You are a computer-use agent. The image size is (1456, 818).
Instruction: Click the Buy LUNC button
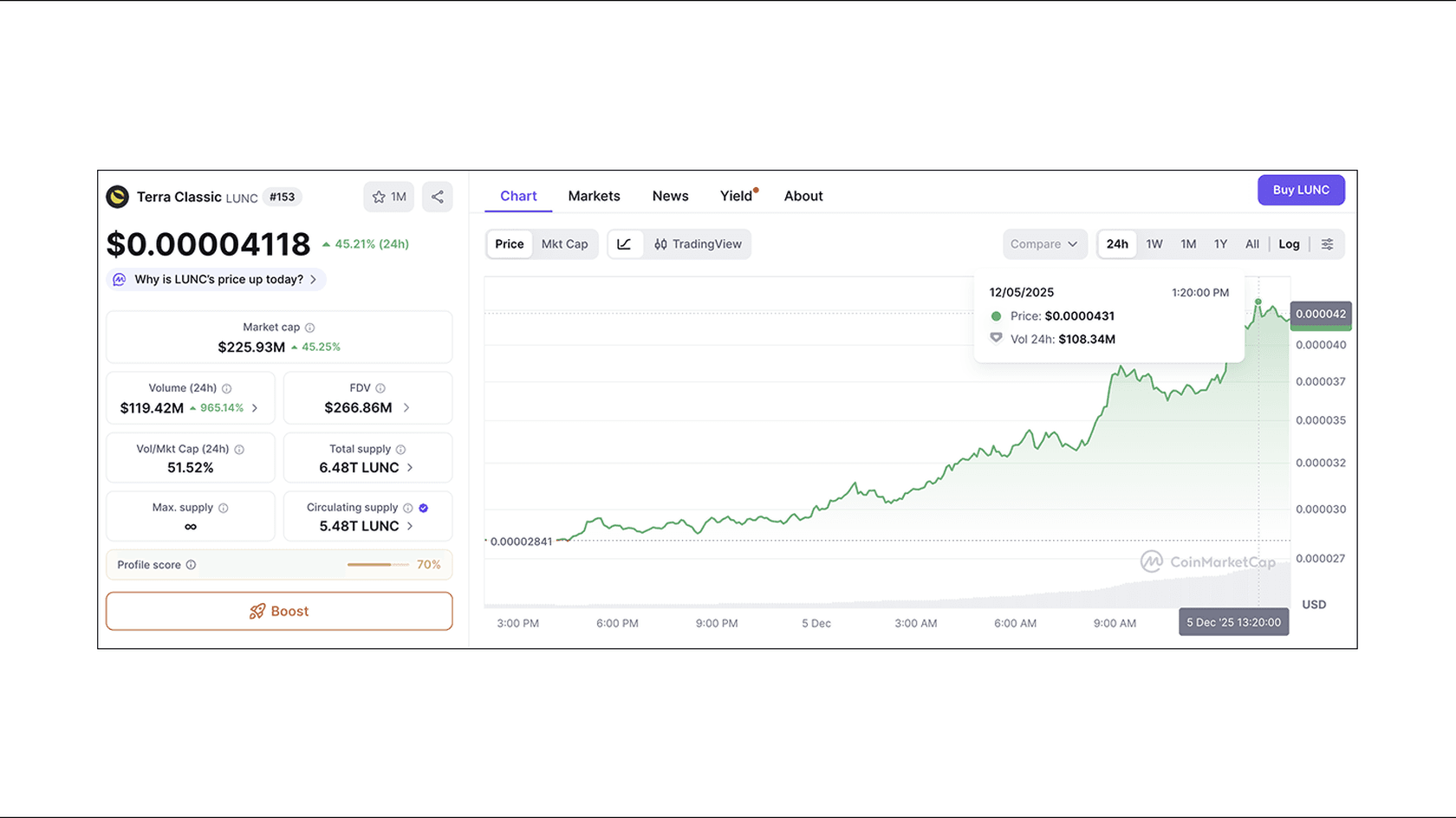click(1301, 190)
